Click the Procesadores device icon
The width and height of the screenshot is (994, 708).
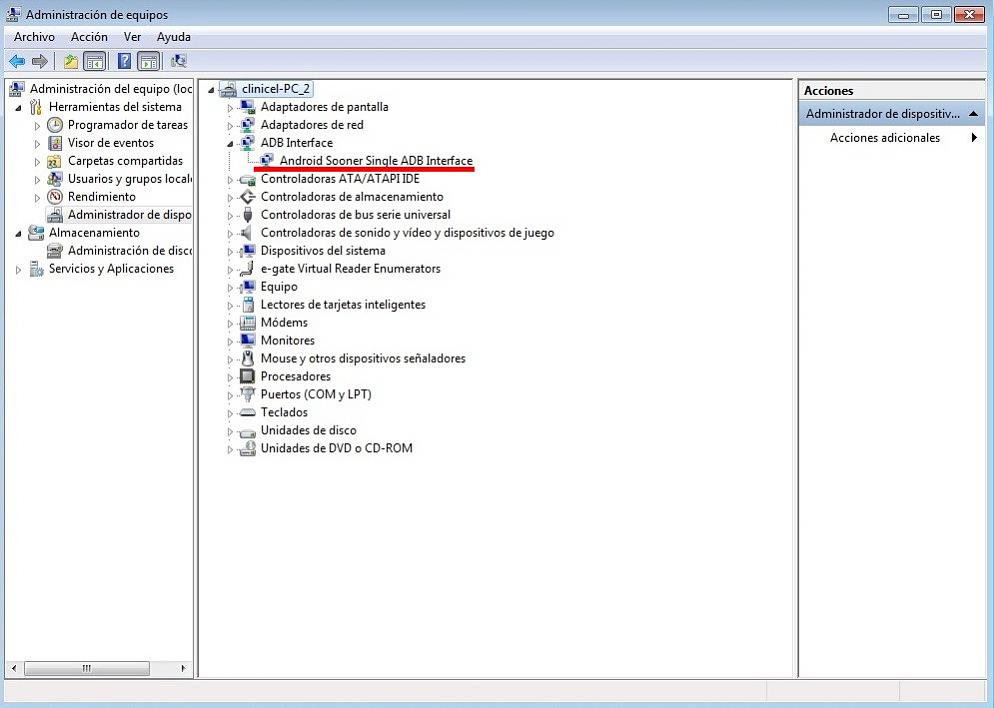(247, 377)
